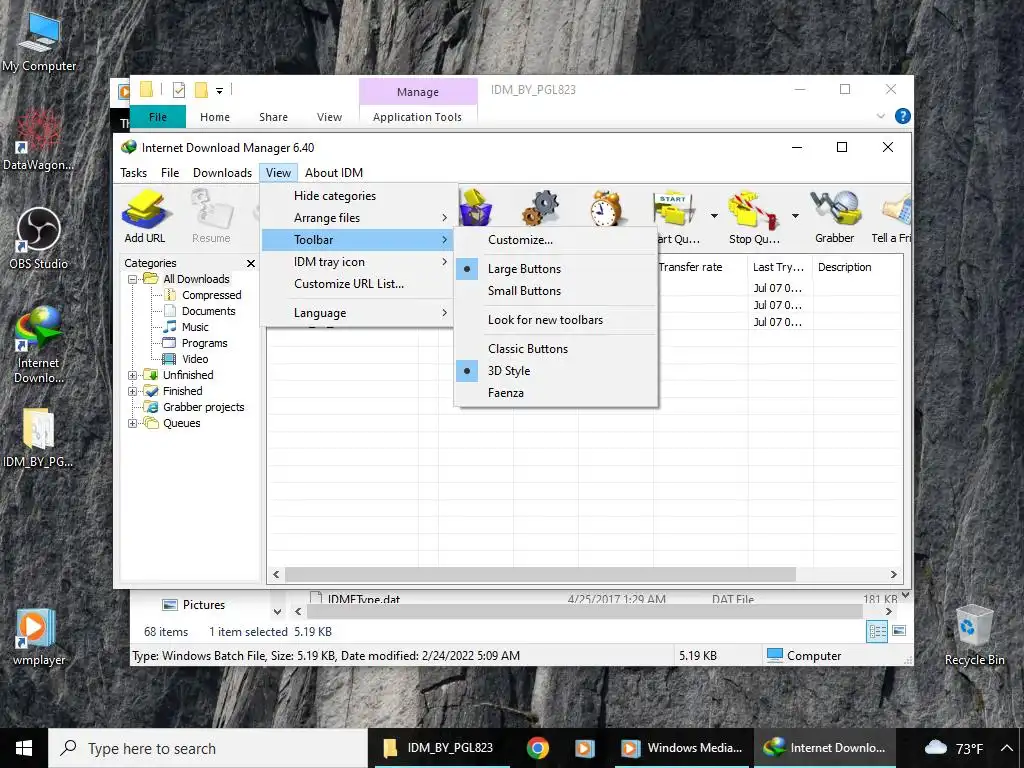This screenshot has height=768, width=1024.
Task: Open the Stop Queue dropdown arrow
Action: click(795, 216)
